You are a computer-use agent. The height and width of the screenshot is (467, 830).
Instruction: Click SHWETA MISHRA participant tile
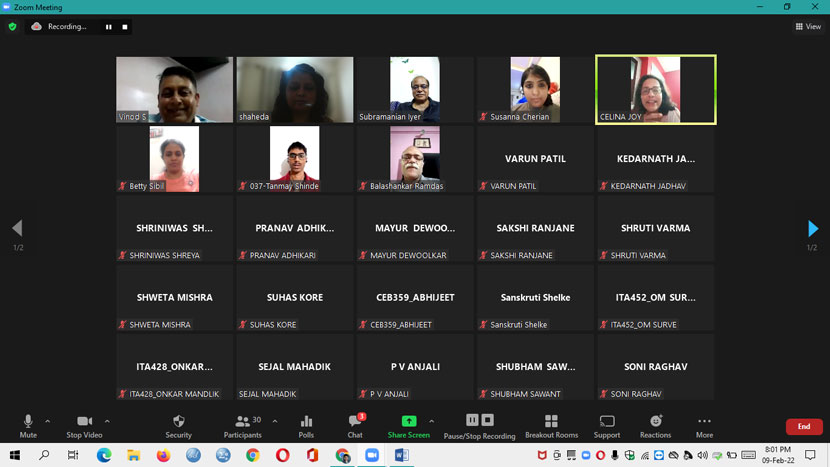click(174, 298)
